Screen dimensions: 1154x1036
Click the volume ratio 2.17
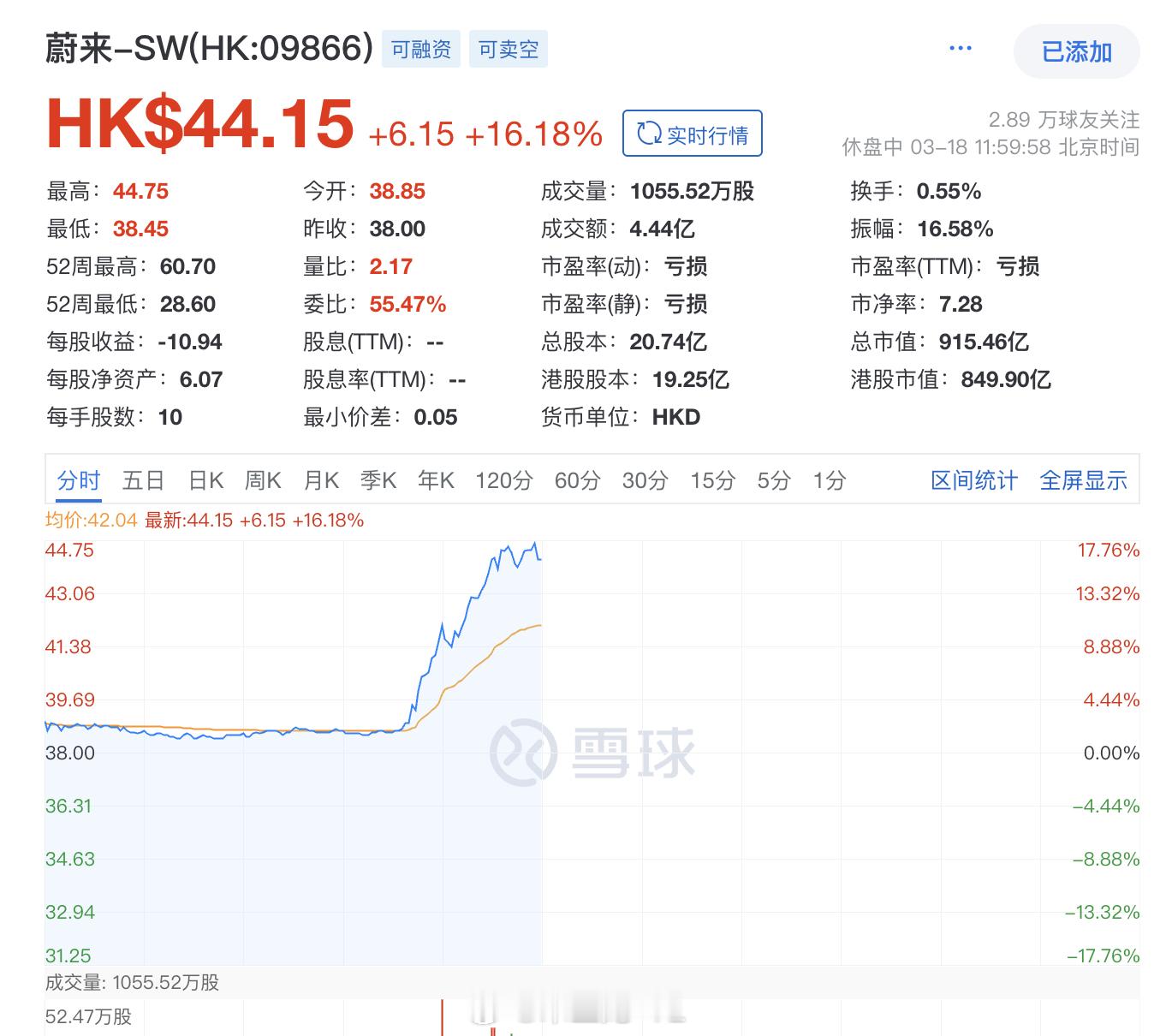point(391,266)
